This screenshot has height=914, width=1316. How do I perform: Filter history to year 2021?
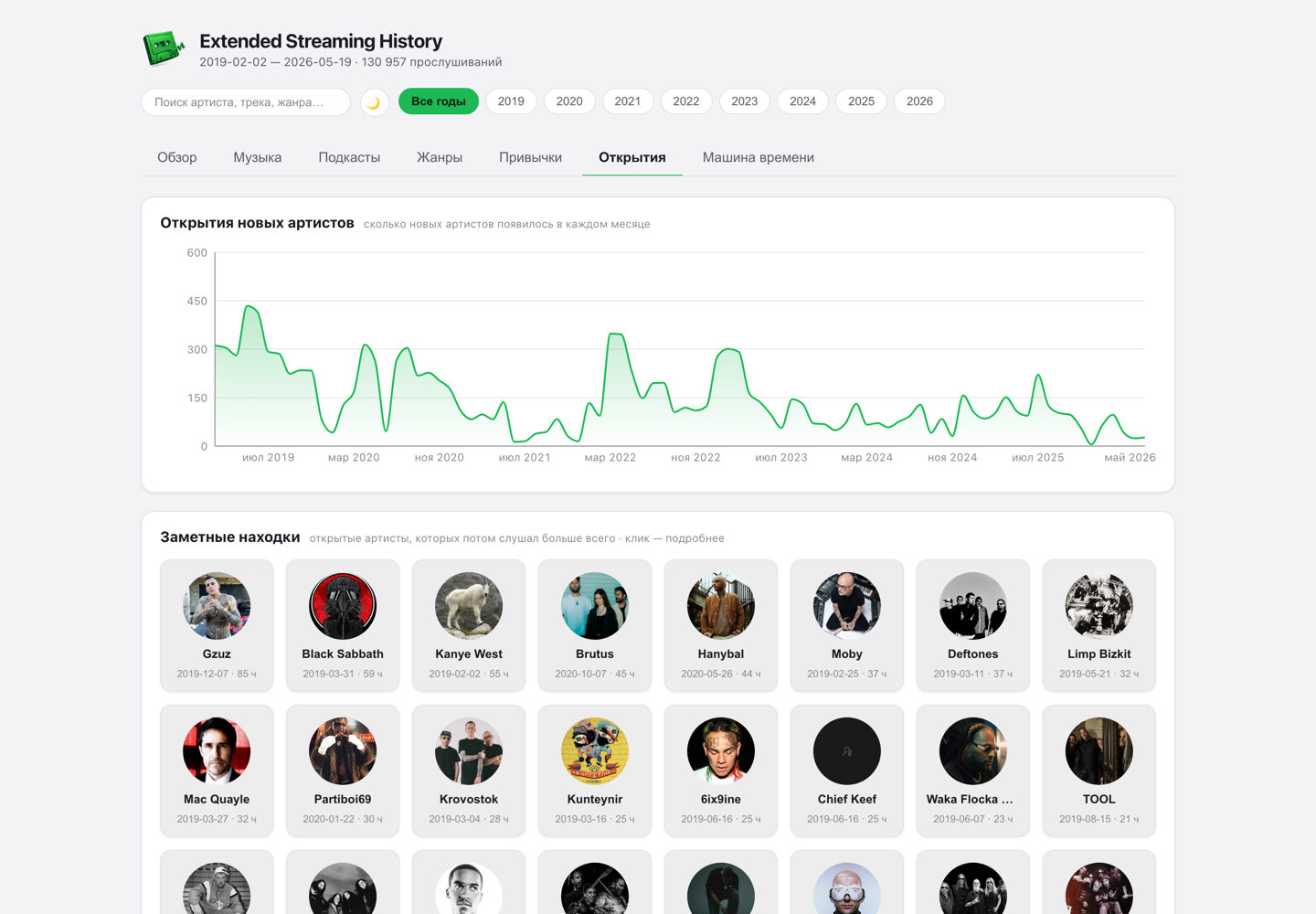click(x=628, y=101)
